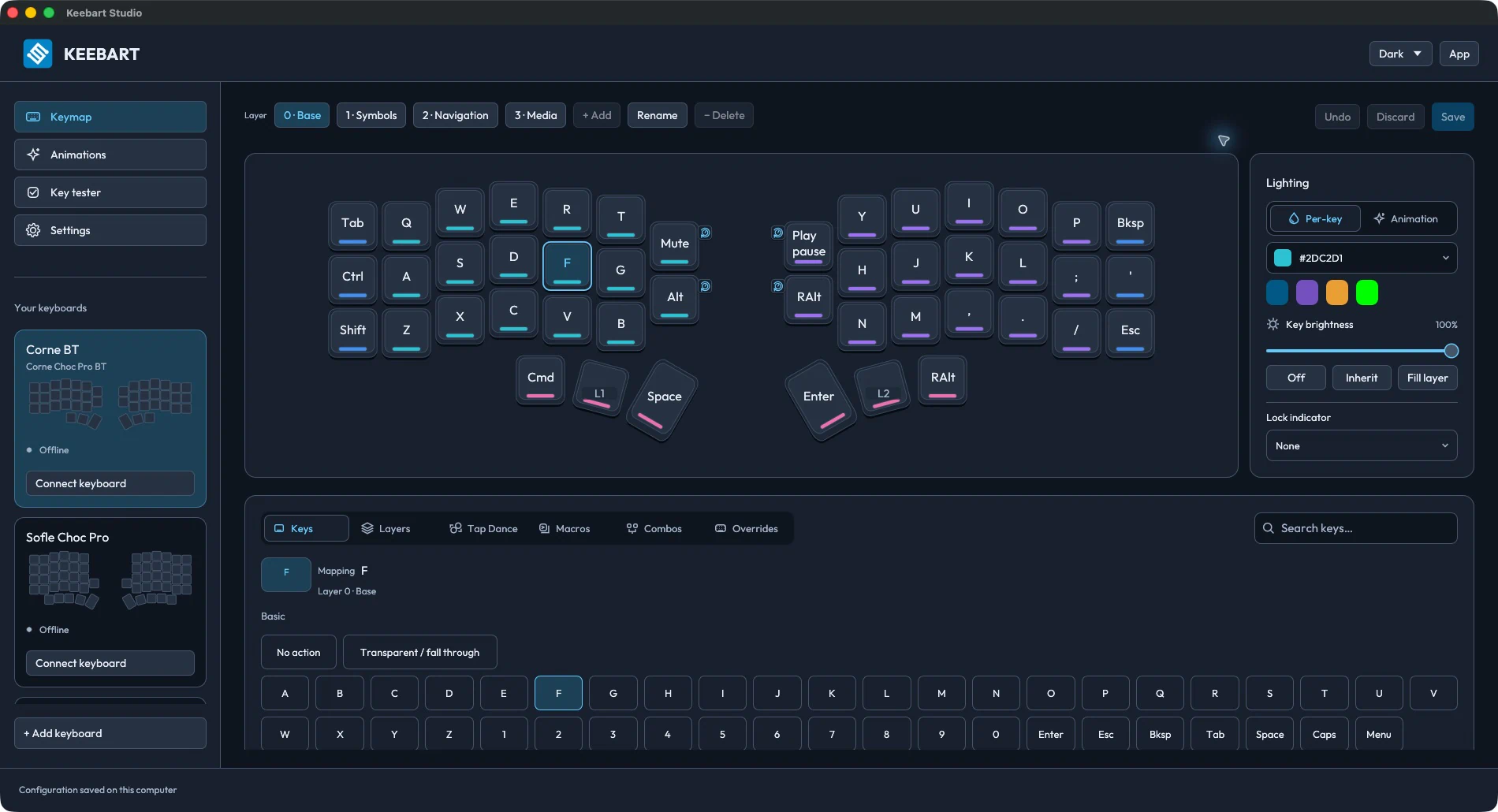Click the Search keys input field
The height and width of the screenshot is (812, 1498).
[x=1356, y=528]
